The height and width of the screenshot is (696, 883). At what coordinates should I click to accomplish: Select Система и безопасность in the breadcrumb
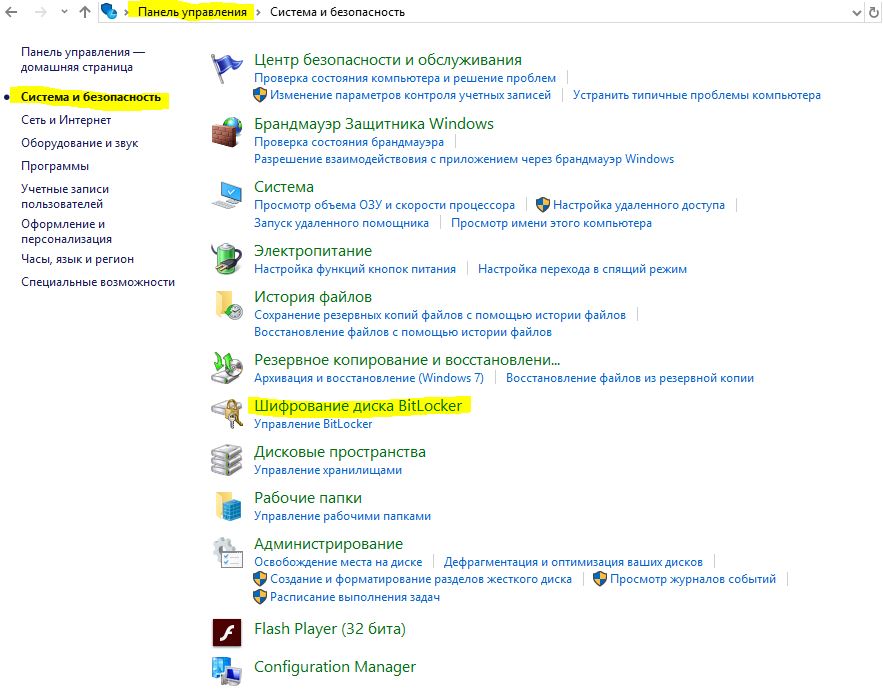(337, 12)
